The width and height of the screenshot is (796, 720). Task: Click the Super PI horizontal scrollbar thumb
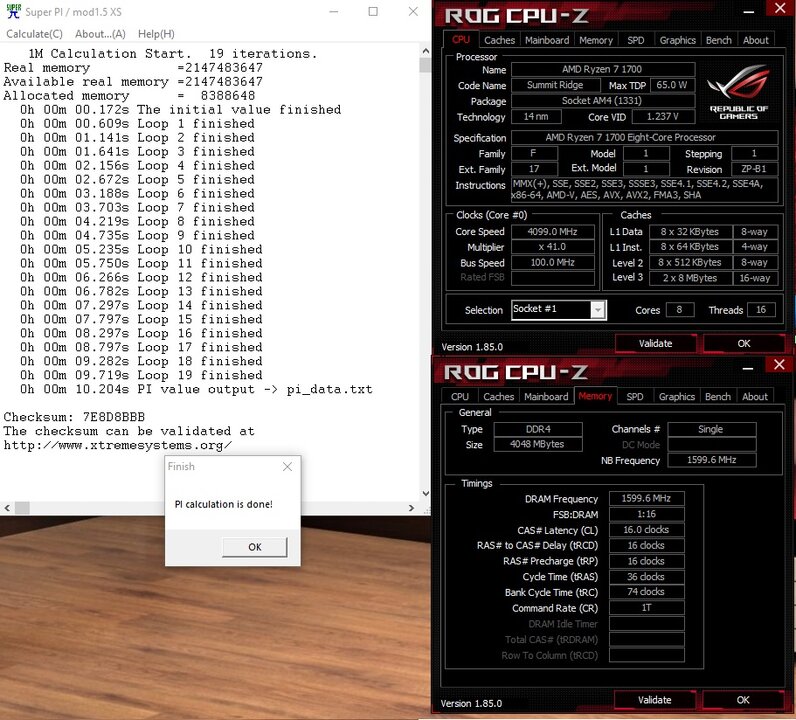pyautogui.click(x=22, y=508)
